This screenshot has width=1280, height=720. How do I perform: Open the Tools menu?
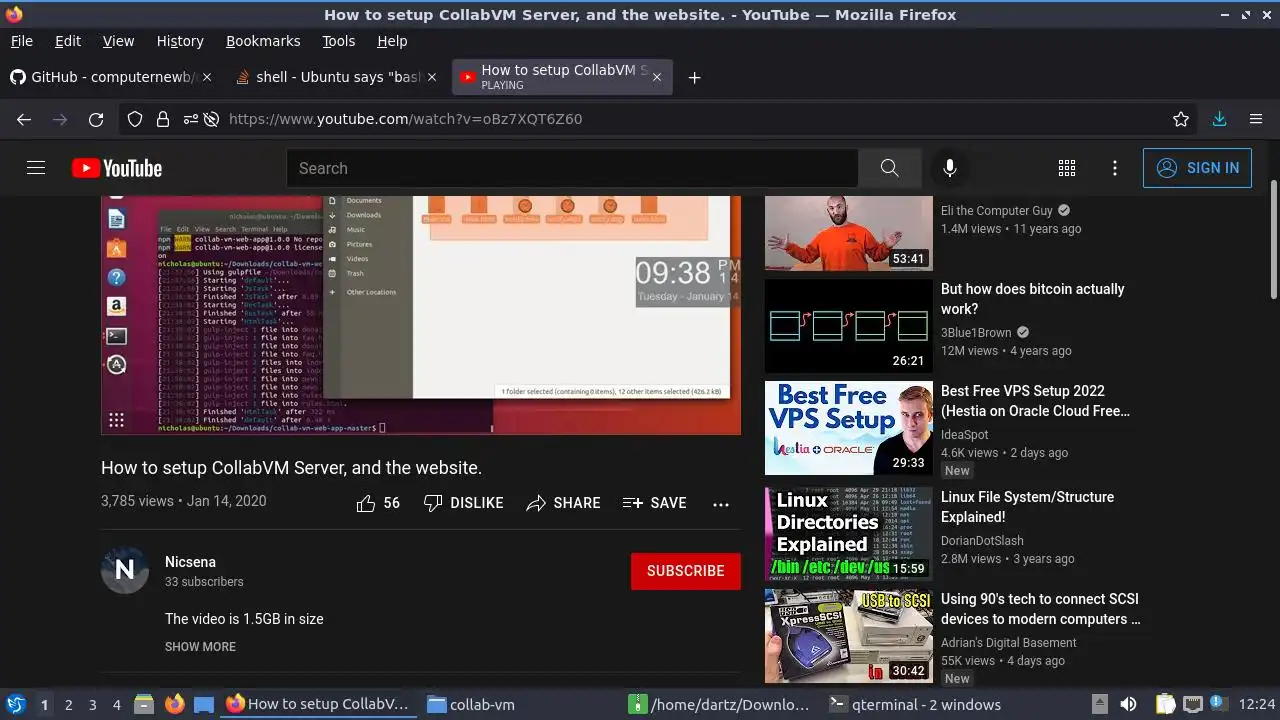click(x=339, y=41)
